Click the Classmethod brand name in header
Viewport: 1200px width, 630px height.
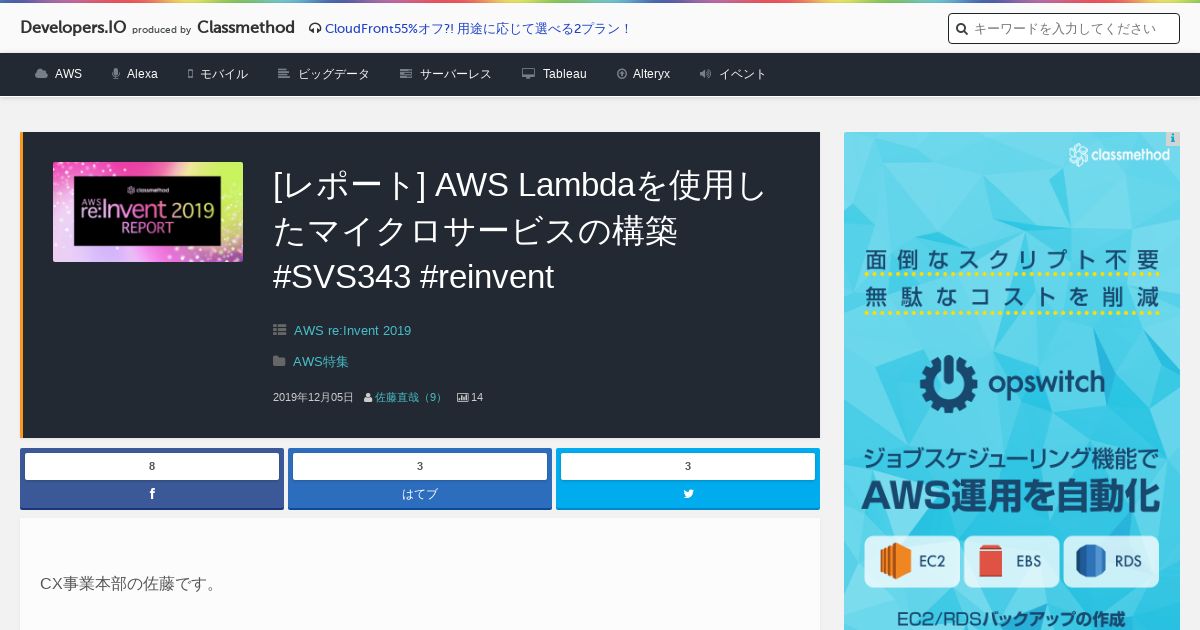click(x=246, y=27)
